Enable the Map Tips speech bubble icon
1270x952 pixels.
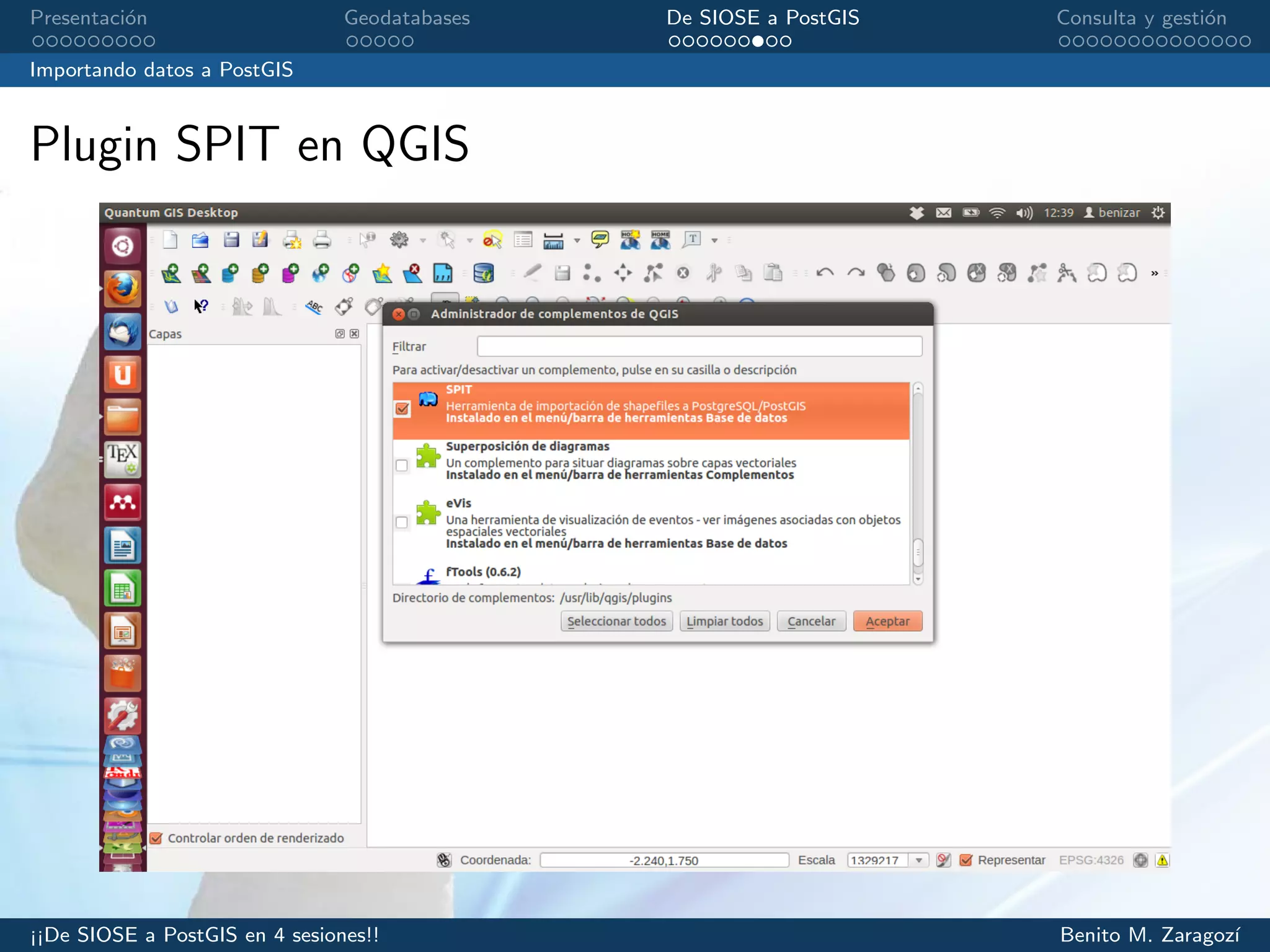(600, 239)
